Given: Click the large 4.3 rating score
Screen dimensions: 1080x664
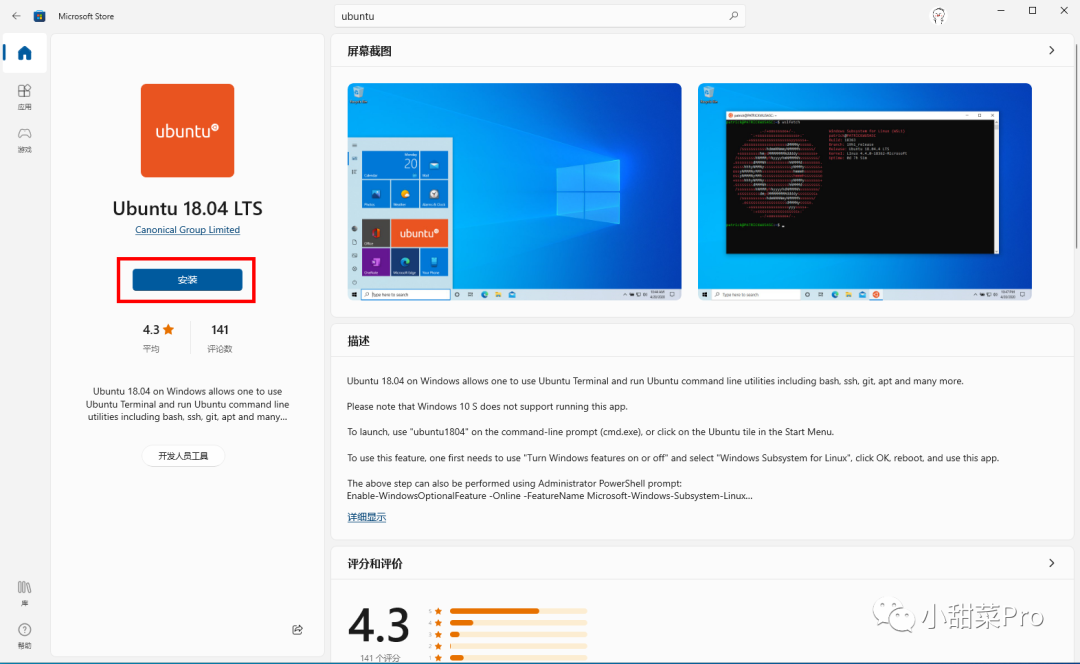Looking at the screenshot, I should click(379, 625).
